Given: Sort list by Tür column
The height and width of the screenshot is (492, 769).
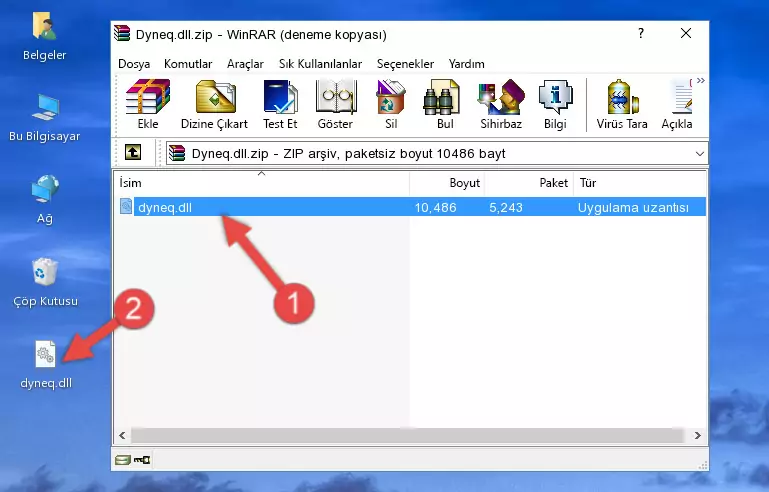Looking at the screenshot, I should point(640,183).
